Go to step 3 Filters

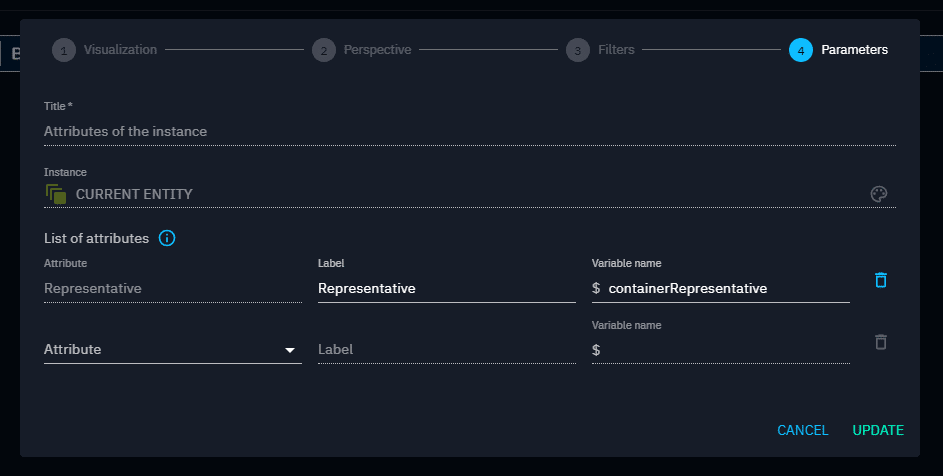click(x=600, y=50)
